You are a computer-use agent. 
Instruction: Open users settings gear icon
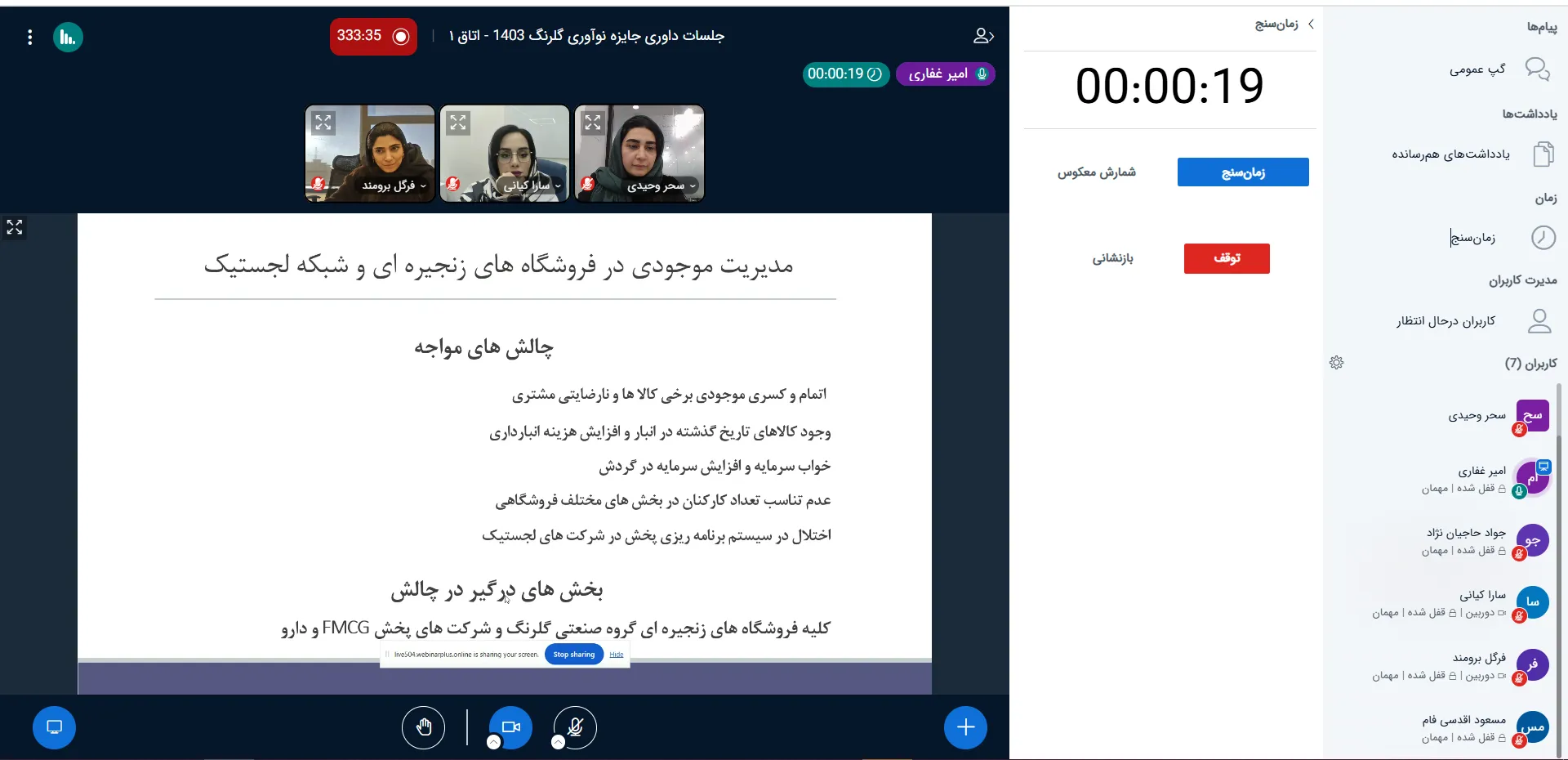1336,363
